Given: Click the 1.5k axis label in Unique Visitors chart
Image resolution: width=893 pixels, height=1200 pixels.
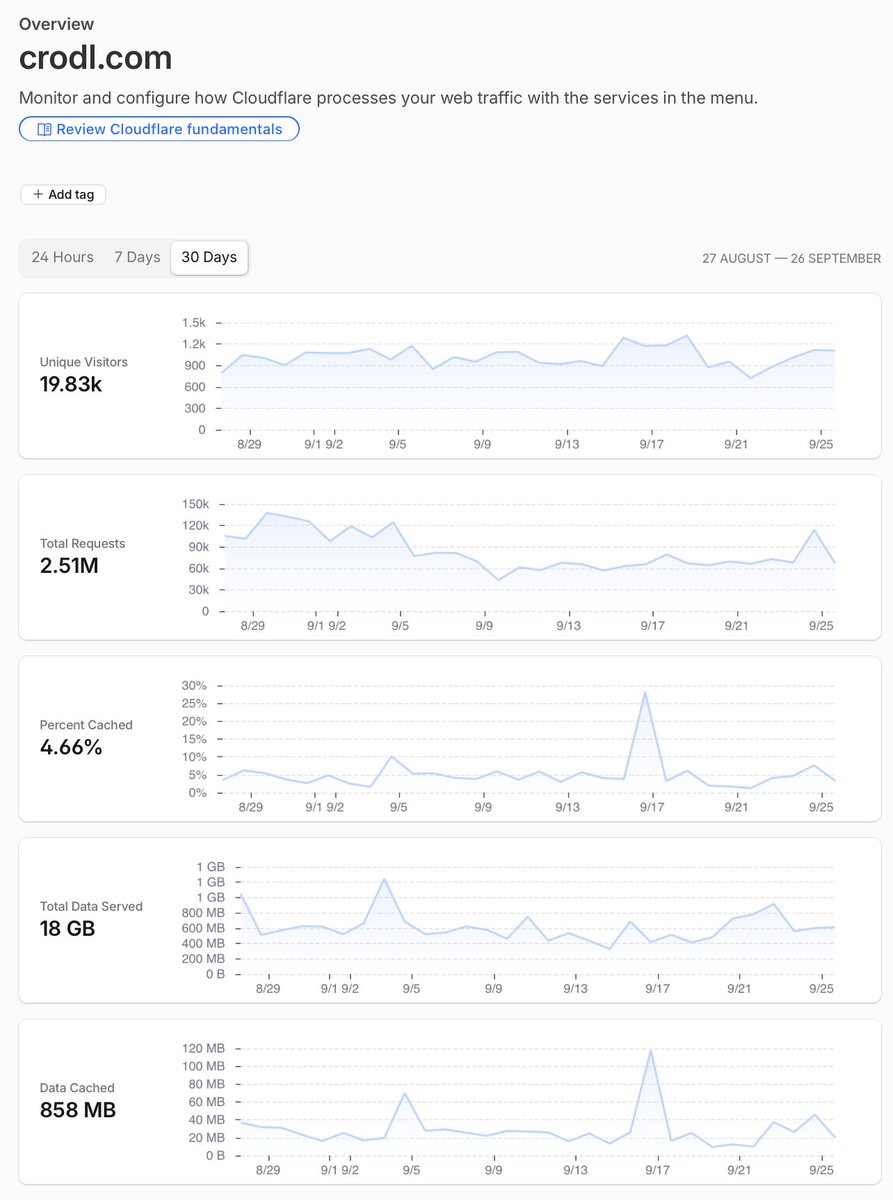Looking at the screenshot, I should 194,323.
